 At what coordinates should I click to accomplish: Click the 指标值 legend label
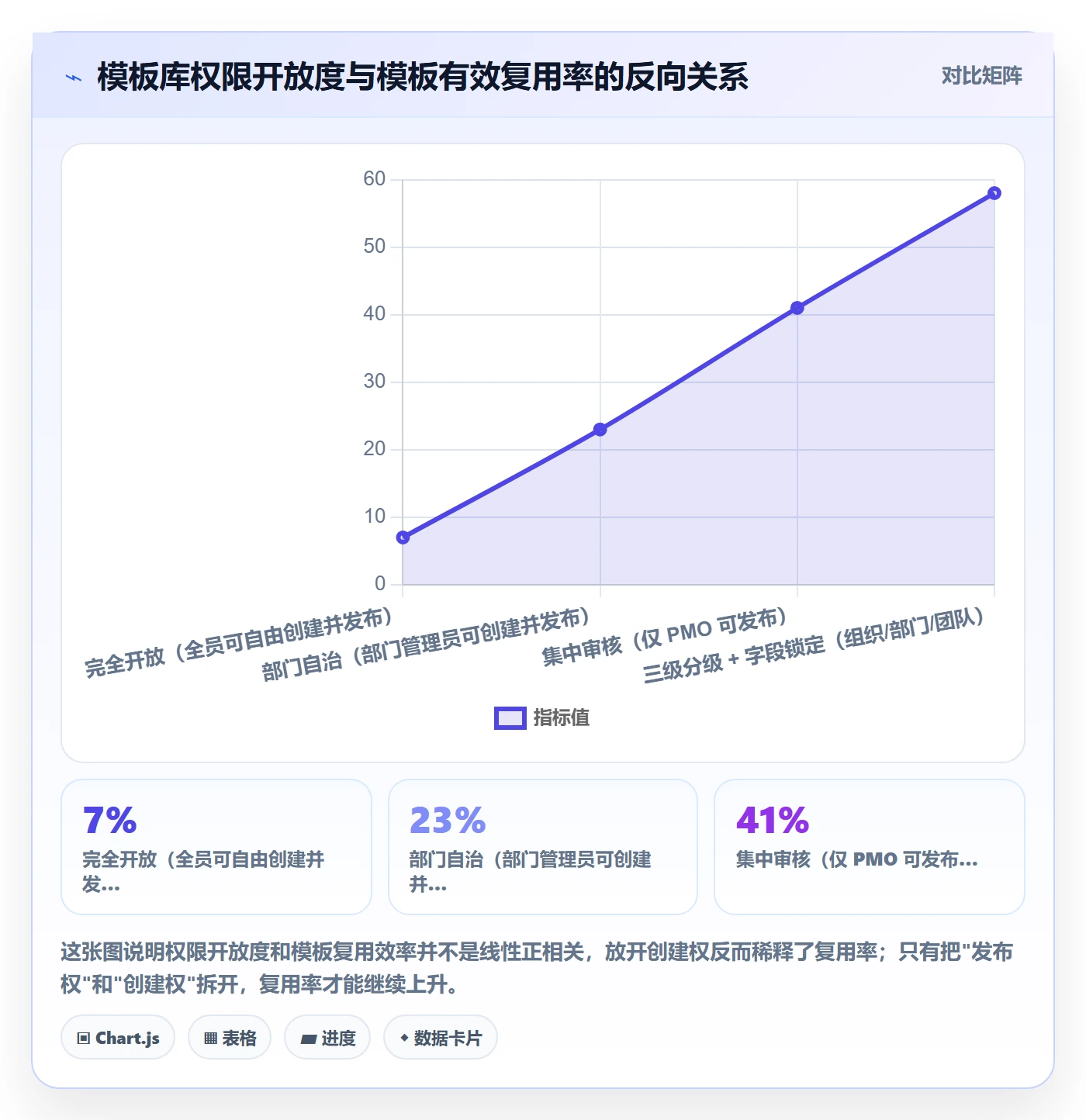point(562,718)
